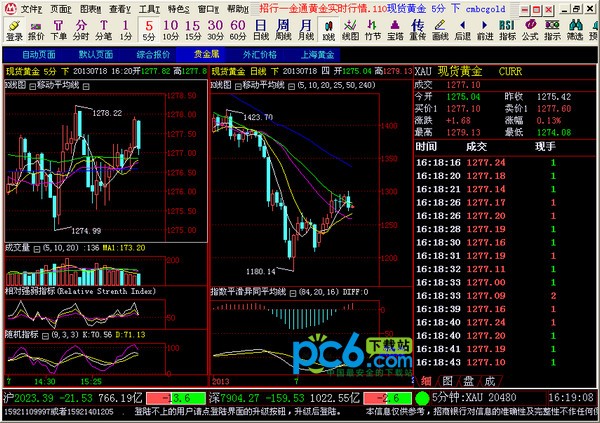
Task: Collapse 移动平均线 box in 日线 chart
Action: coord(291,86)
